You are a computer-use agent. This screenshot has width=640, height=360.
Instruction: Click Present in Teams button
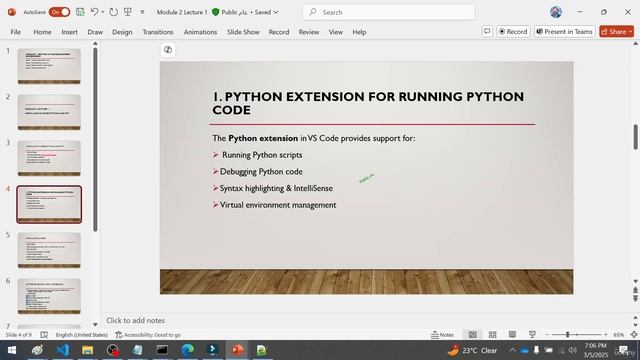pyautogui.click(x=564, y=31)
